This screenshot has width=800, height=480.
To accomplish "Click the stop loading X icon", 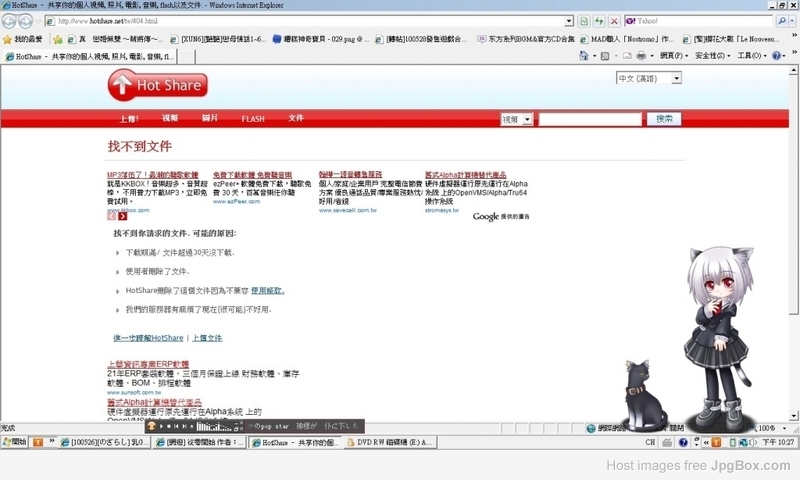I will 614,21.
